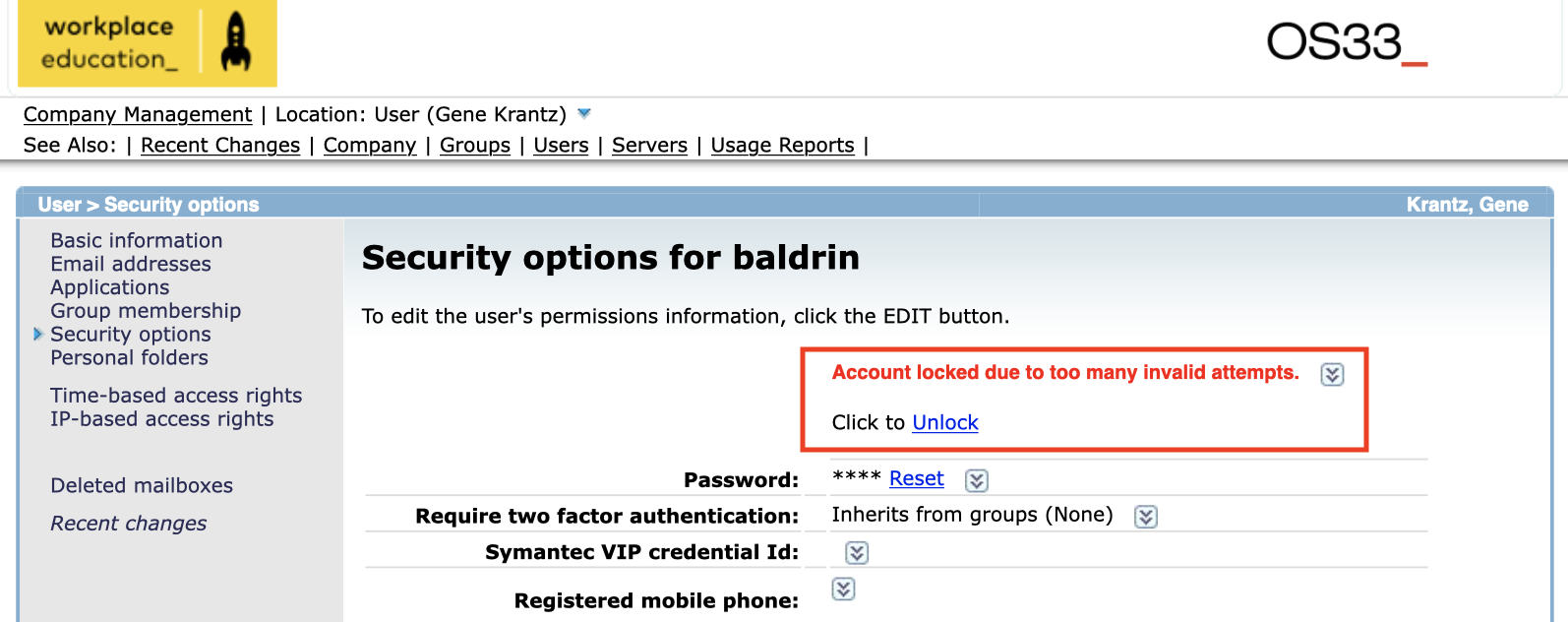Image resolution: width=1568 pixels, height=622 pixels.
Task: Expand the Password row chevron icon
Action: pyautogui.click(x=977, y=480)
